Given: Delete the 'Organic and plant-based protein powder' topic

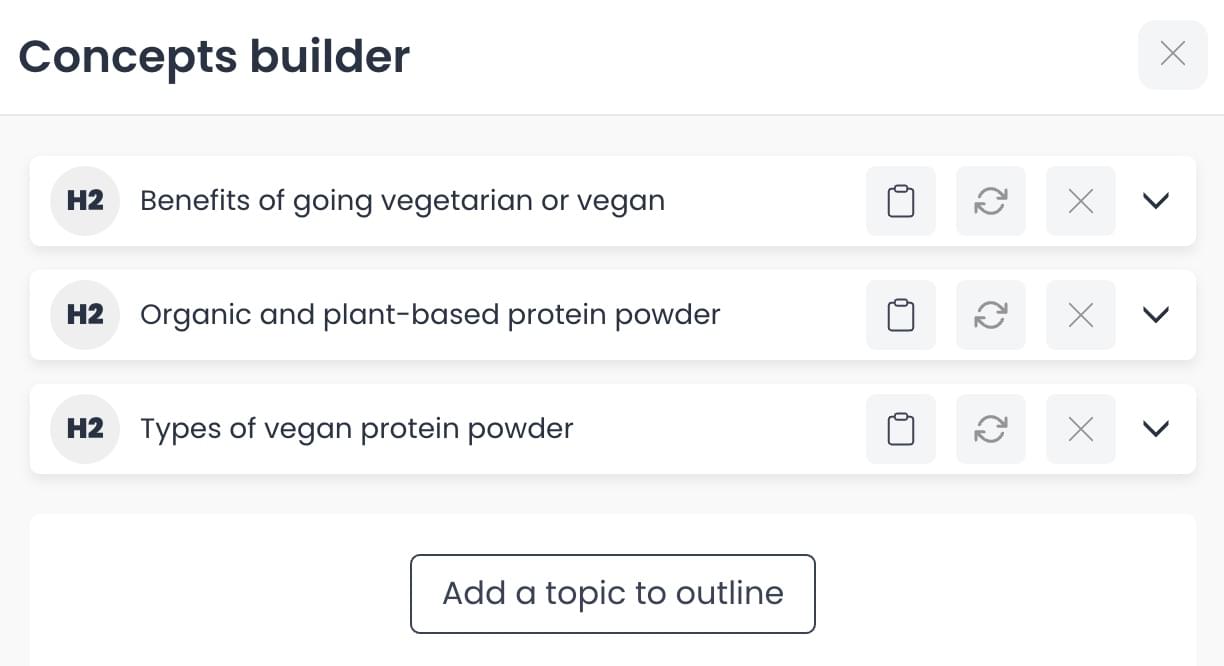Looking at the screenshot, I should (1080, 315).
